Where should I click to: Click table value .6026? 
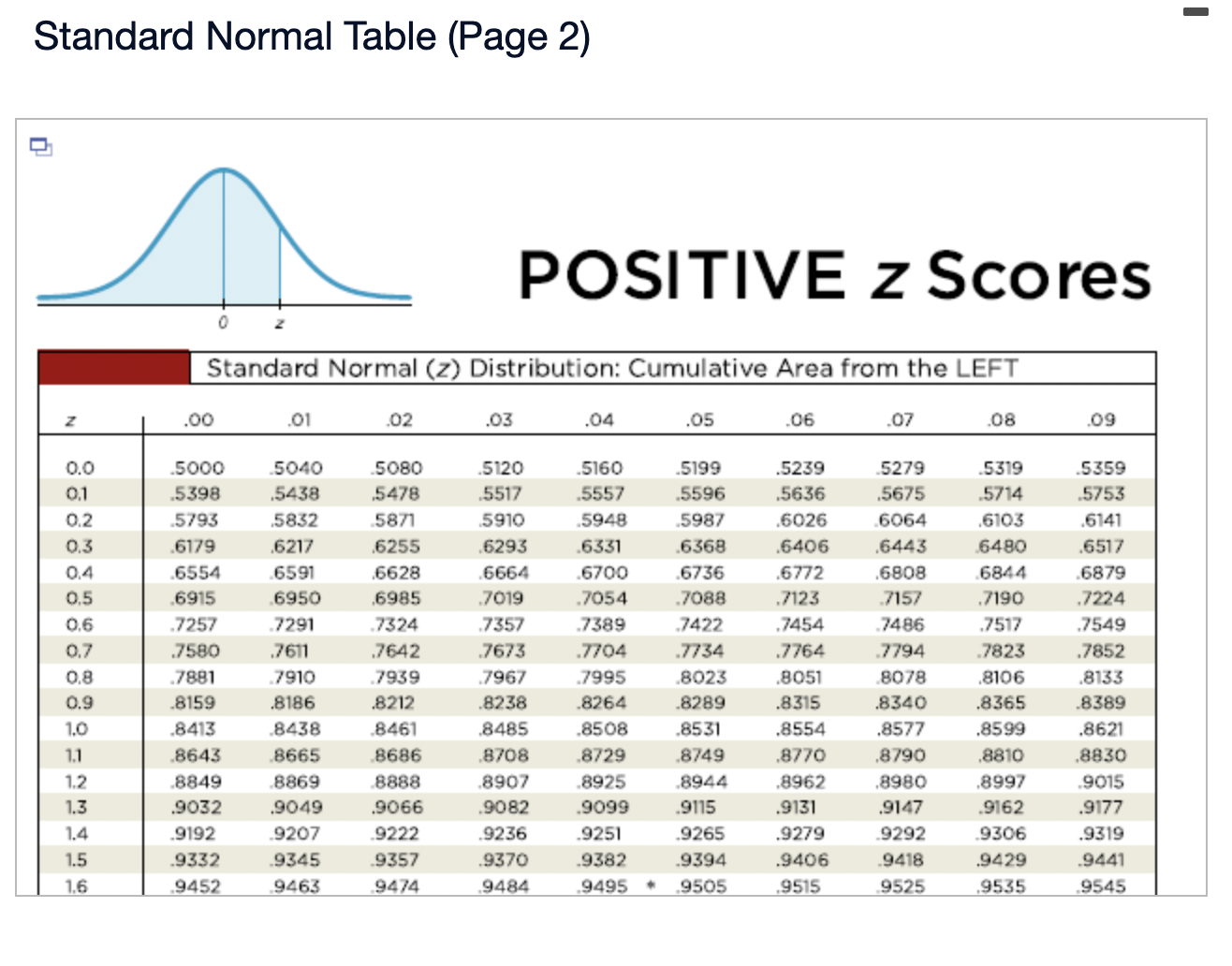[801, 520]
